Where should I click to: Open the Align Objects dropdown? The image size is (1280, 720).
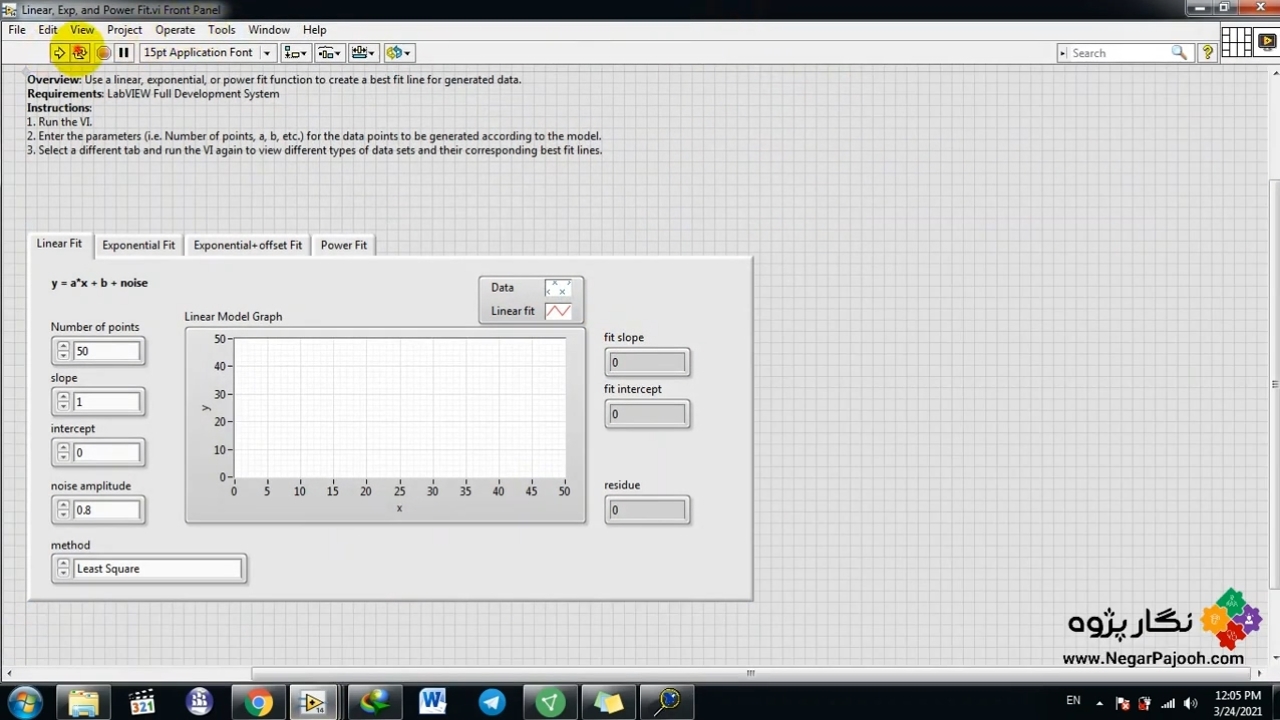pyautogui.click(x=296, y=53)
